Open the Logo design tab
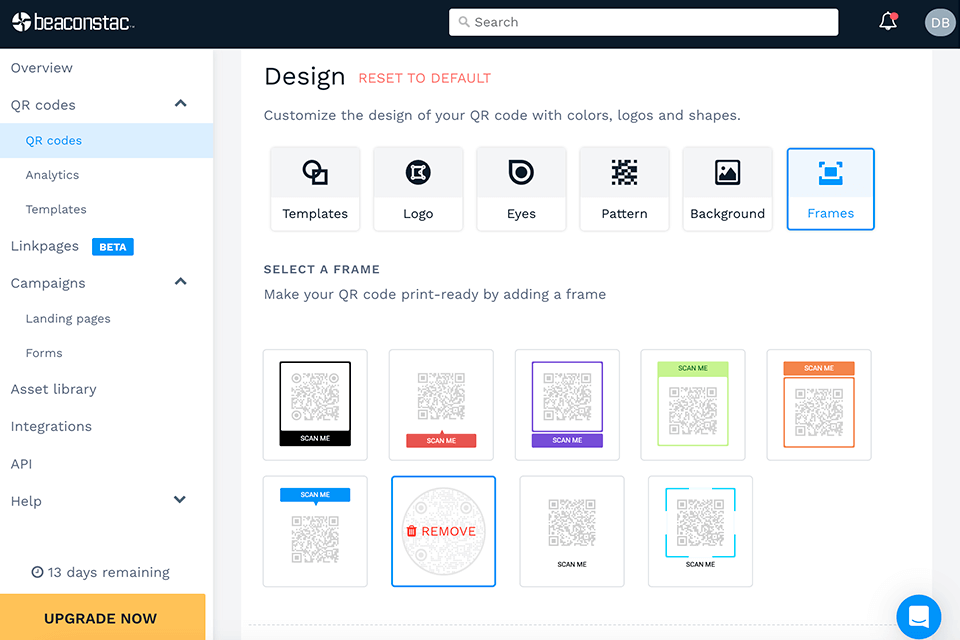Viewport: 960px width, 640px height. [418, 189]
